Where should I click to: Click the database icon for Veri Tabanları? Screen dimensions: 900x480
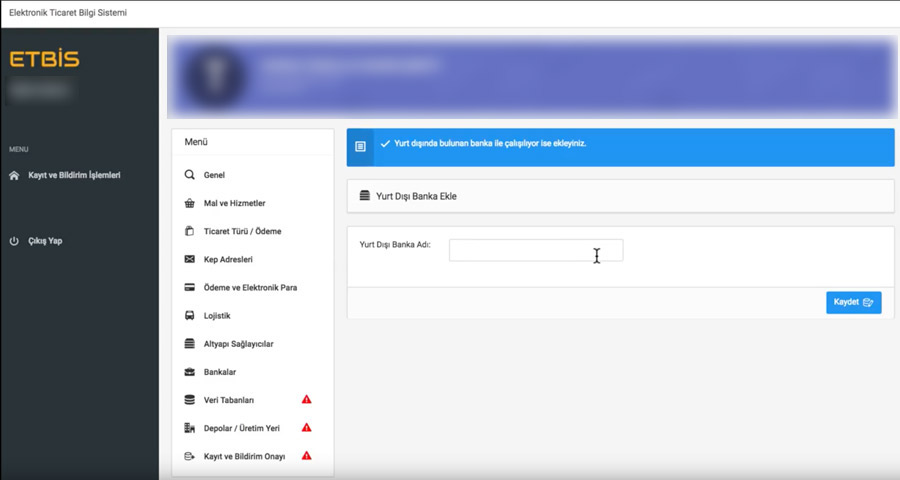[189, 400]
